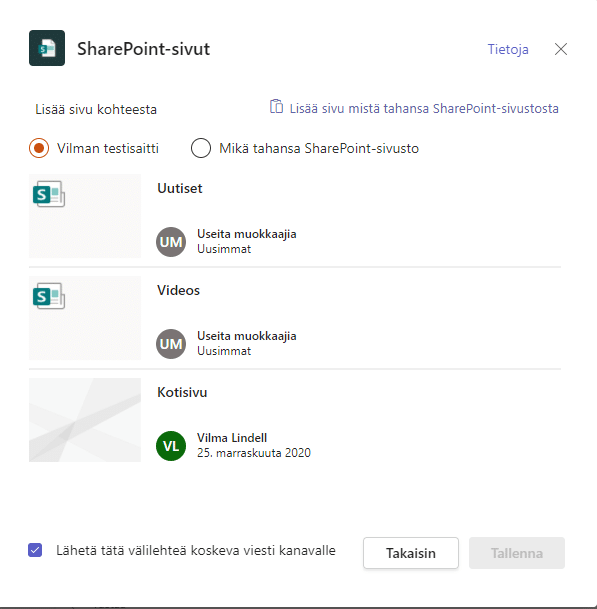Select the Kotisivu page title
This screenshot has width=597, height=609.
tap(182, 392)
